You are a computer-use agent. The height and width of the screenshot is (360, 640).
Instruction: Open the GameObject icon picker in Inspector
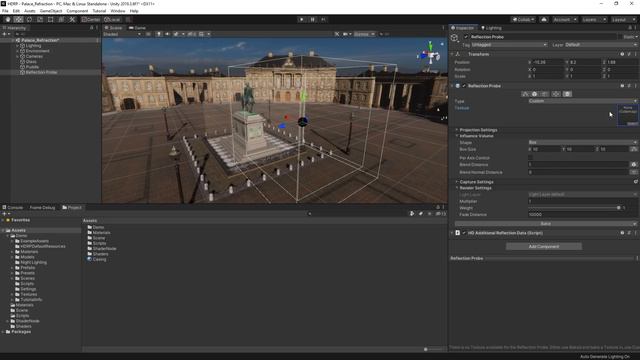455,38
